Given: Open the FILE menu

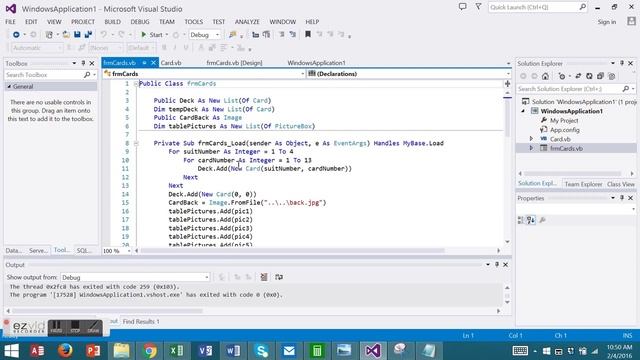Looking at the screenshot, I should pos(11,22).
